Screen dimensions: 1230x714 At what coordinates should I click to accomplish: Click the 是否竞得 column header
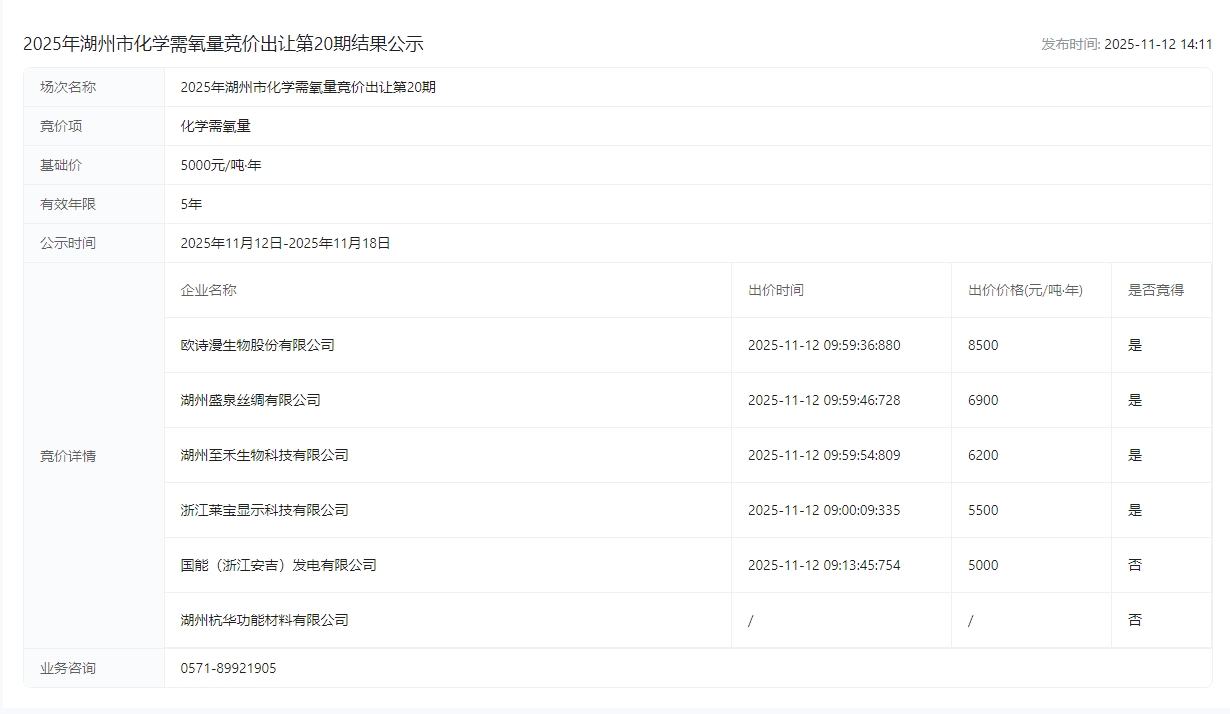tap(1155, 290)
